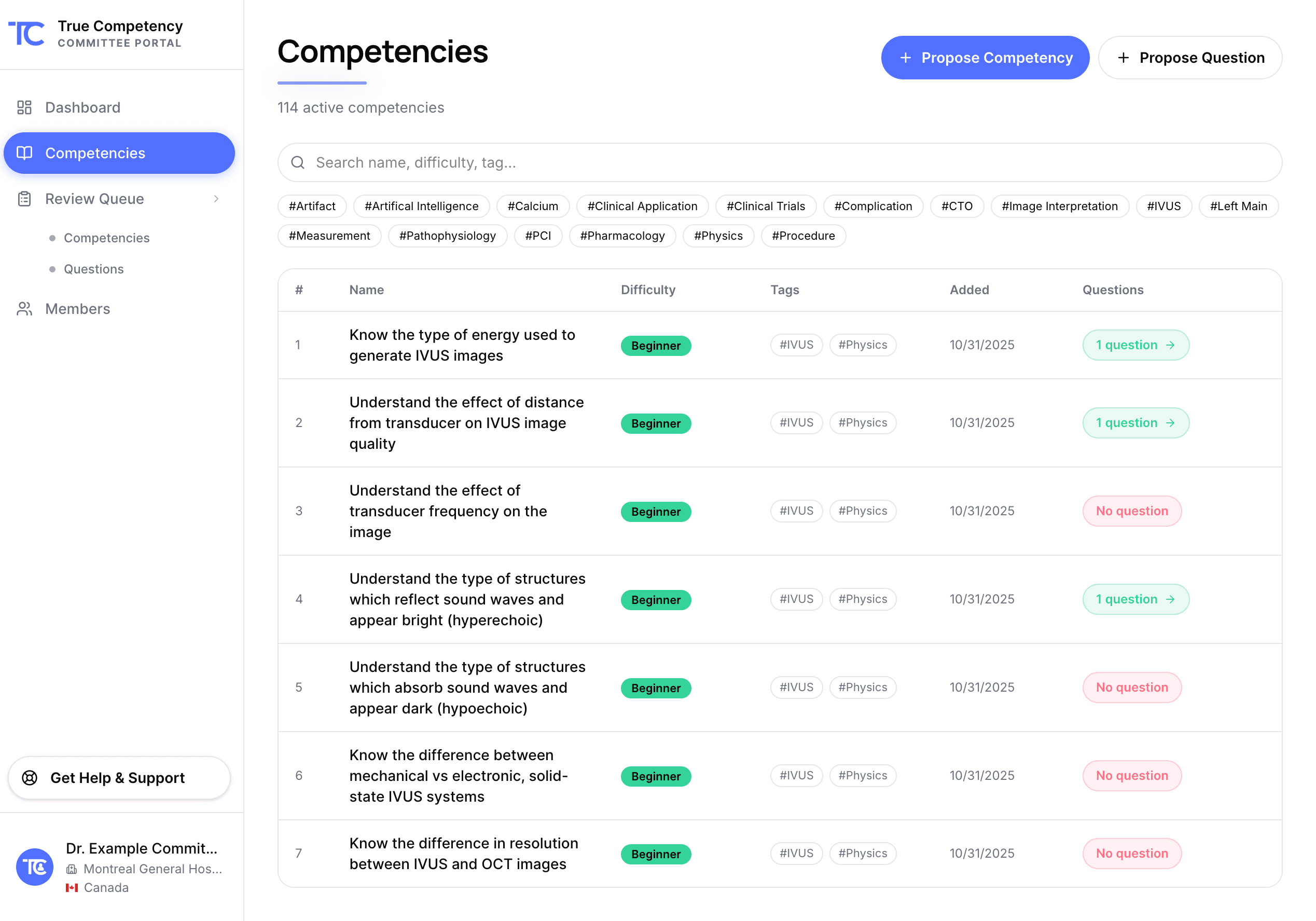
Task: Click the Get Help & Support lifebuoy icon
Action: (x=31, y=778)
